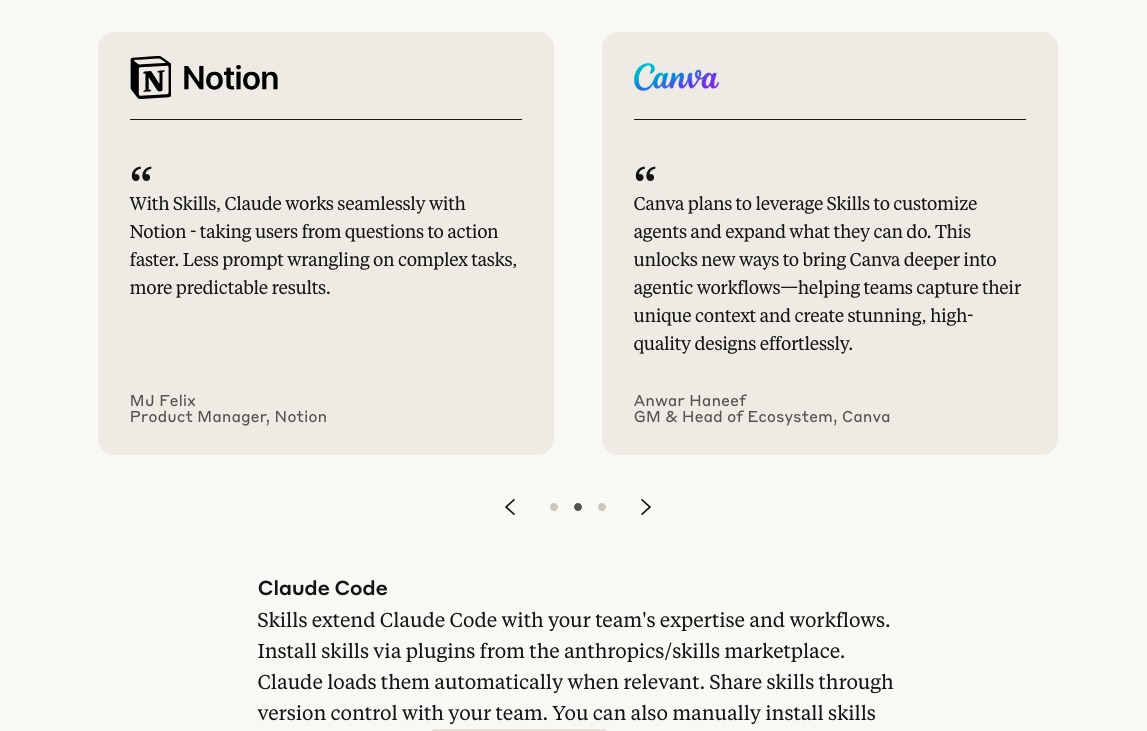
Task: Select the third carousel pagination dot
Action: 602,507
